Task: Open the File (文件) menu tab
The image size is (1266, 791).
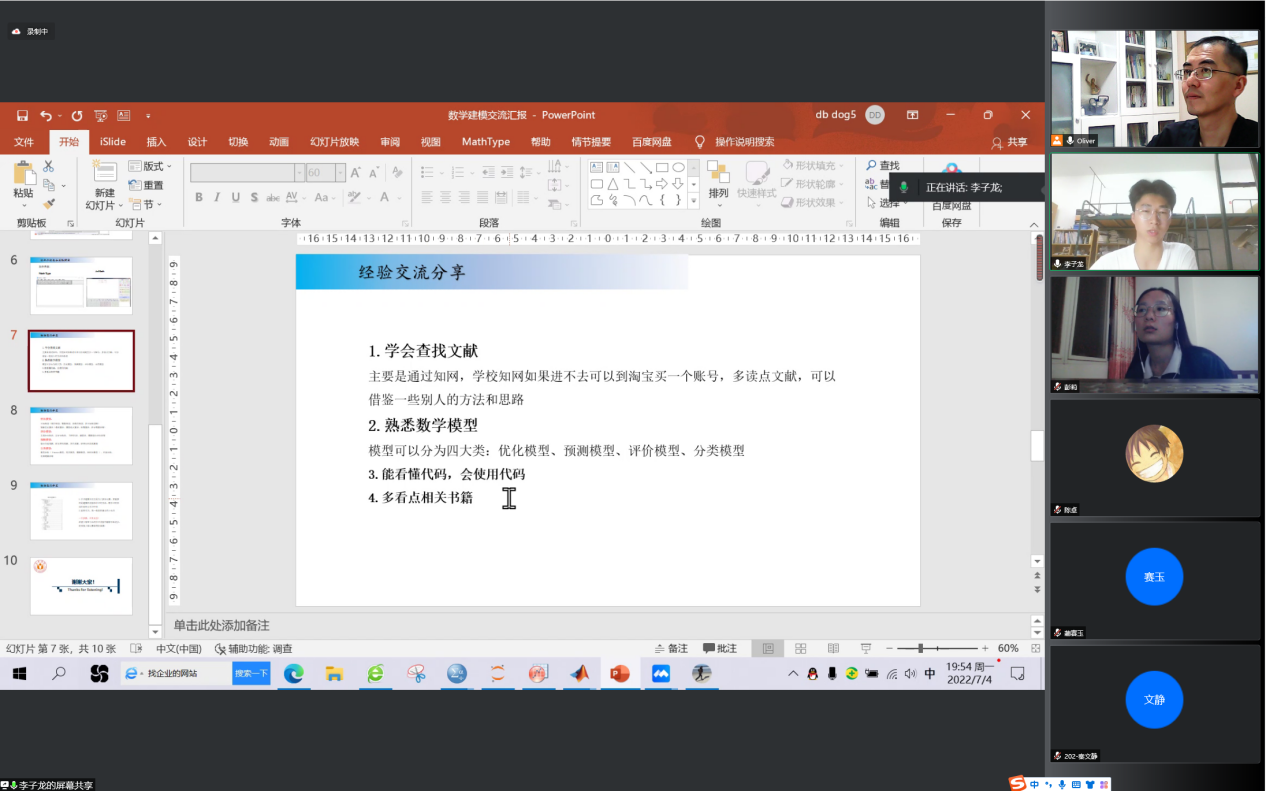Action: click(24, 142)
